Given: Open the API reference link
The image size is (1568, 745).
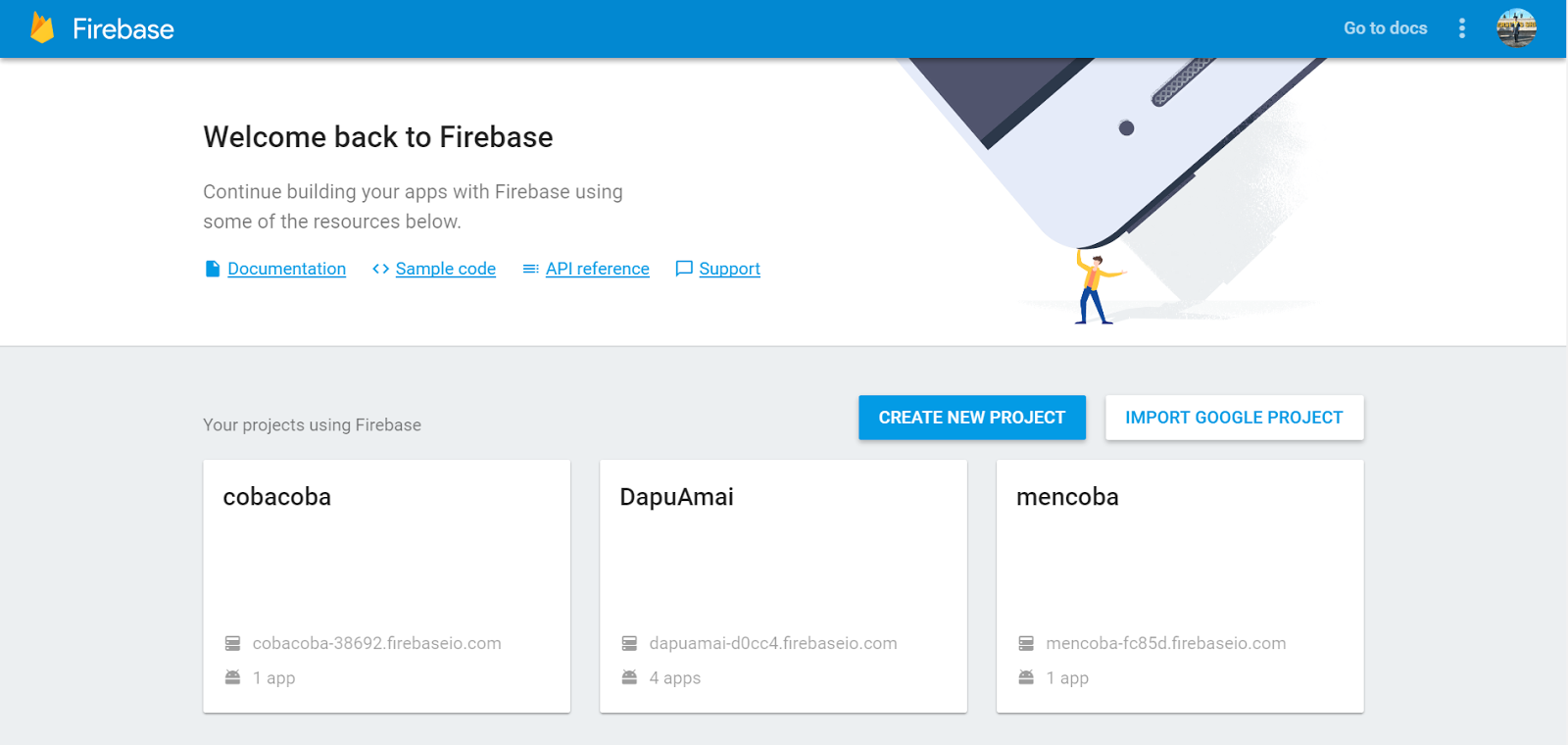Looking at the screenshot, I should point(598,268).
